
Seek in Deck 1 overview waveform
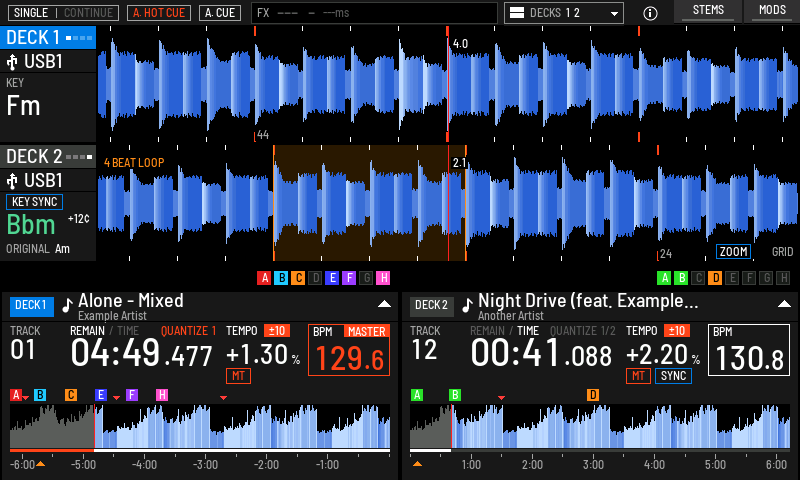[x=200, y=426]
